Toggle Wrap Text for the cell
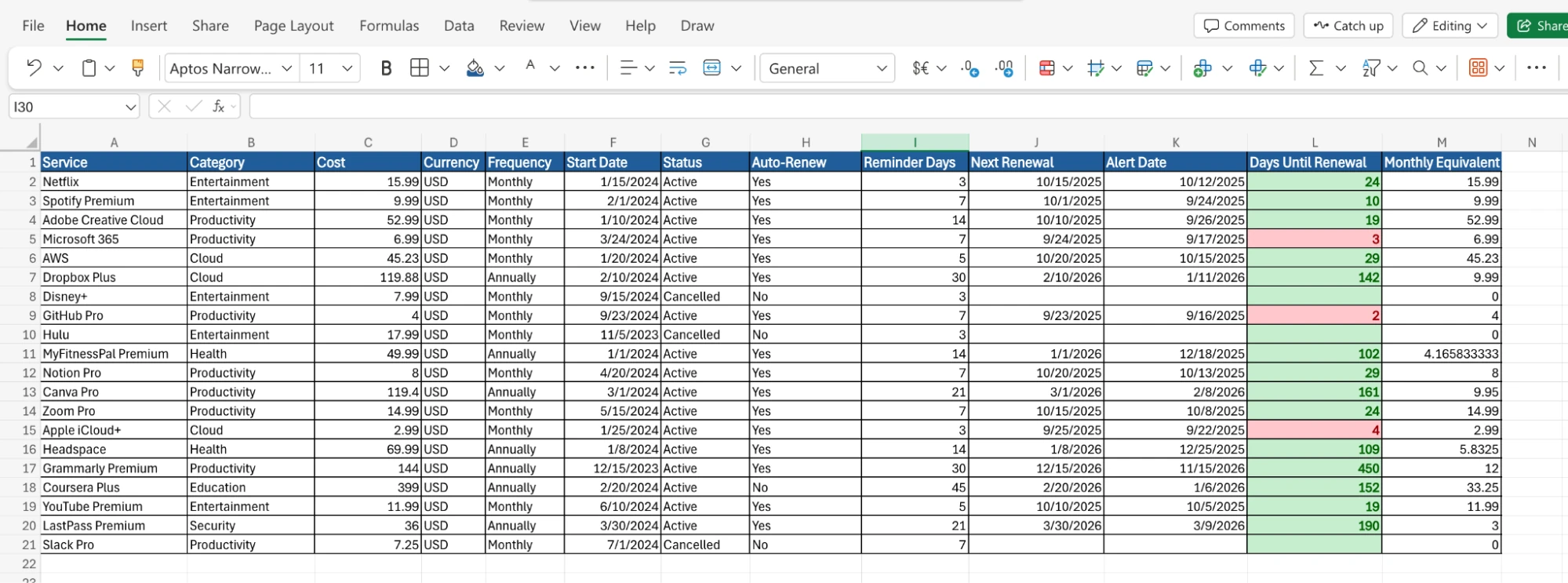Screen dimensions: 1568x583 click(677, 68)
